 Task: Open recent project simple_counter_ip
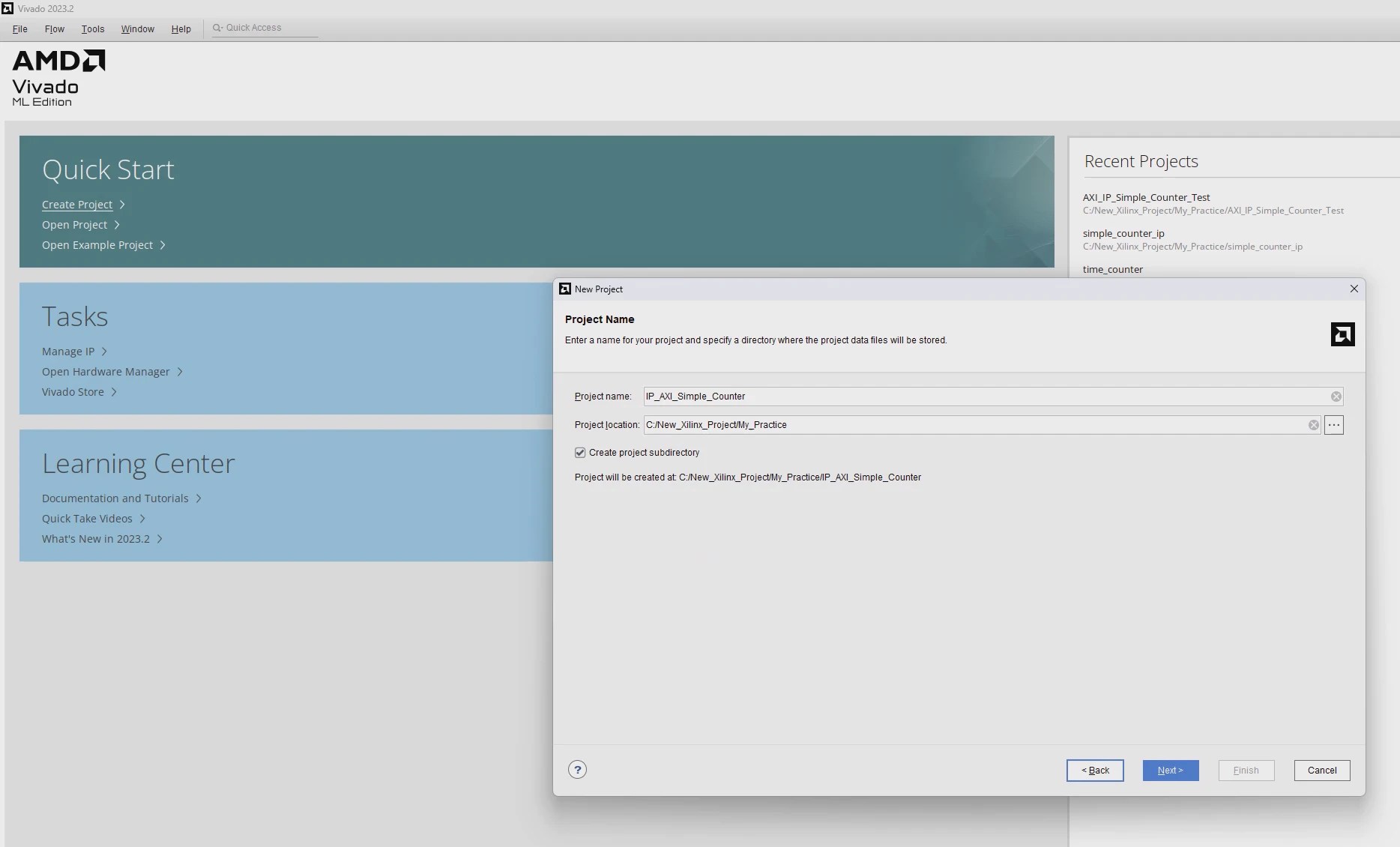point(1192,239)
